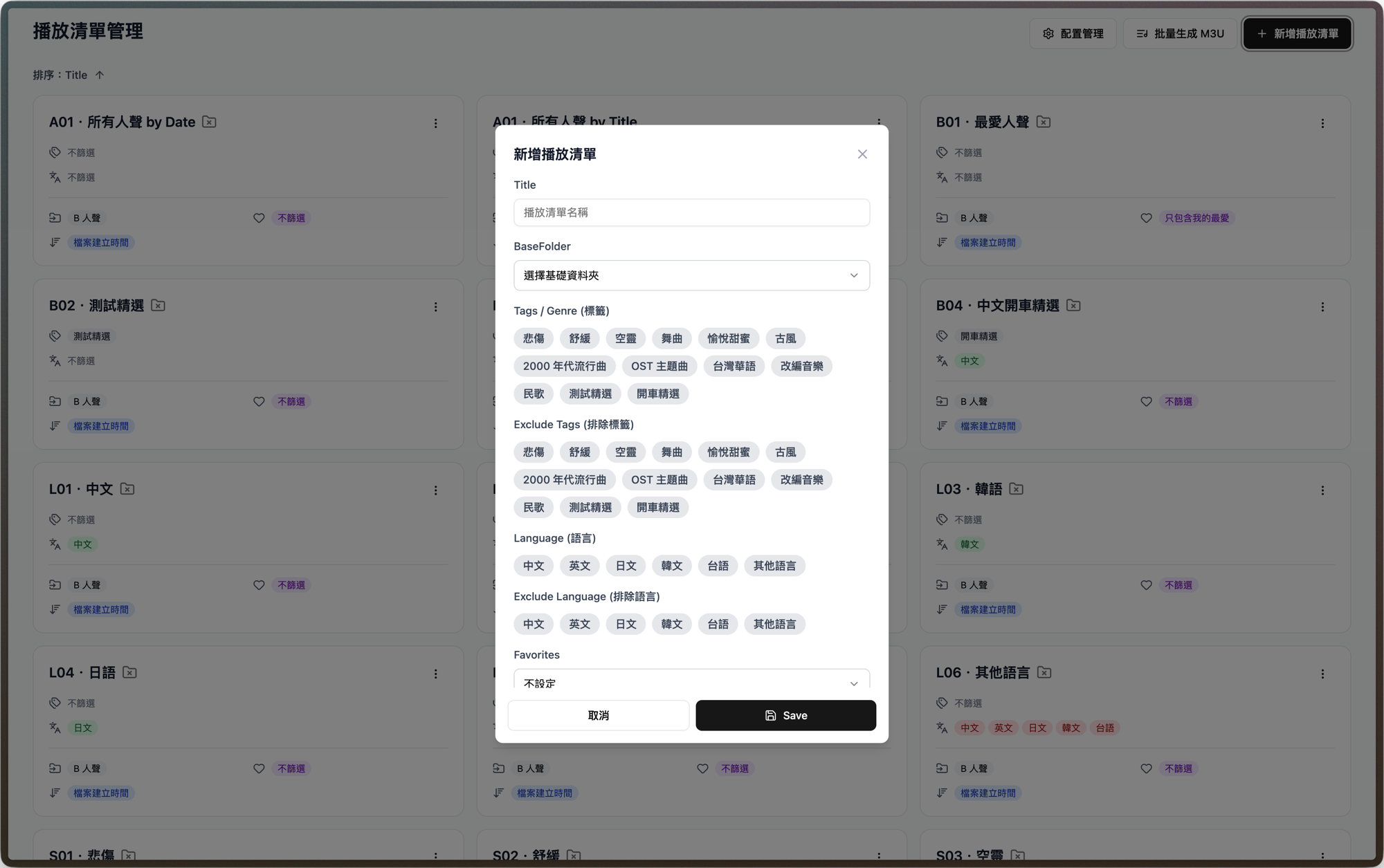Select 英文 under Language (語言)
Screen dimensions: 1384x868
[x=579, y=566]
